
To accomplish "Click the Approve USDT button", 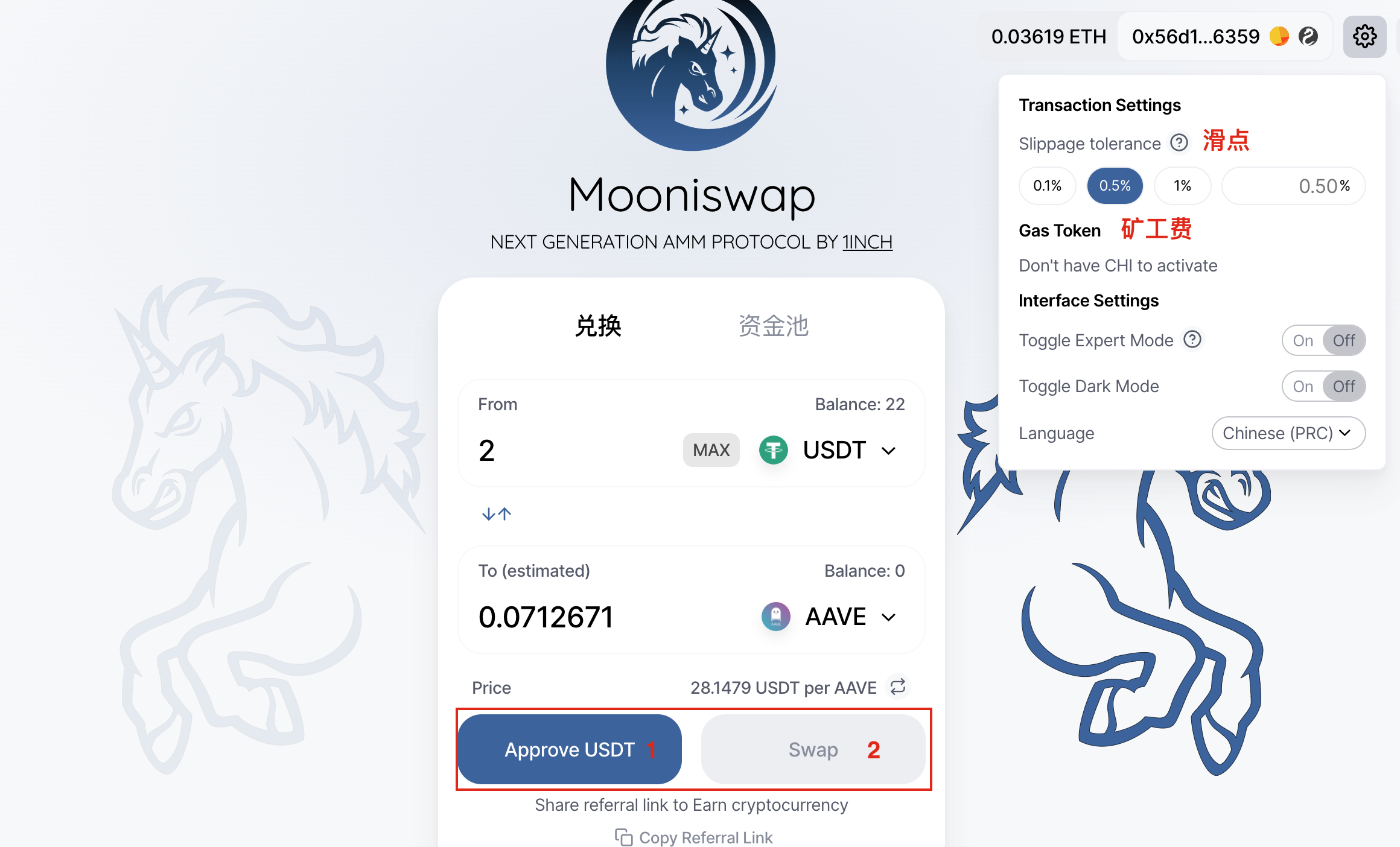I will click(570, 749).
